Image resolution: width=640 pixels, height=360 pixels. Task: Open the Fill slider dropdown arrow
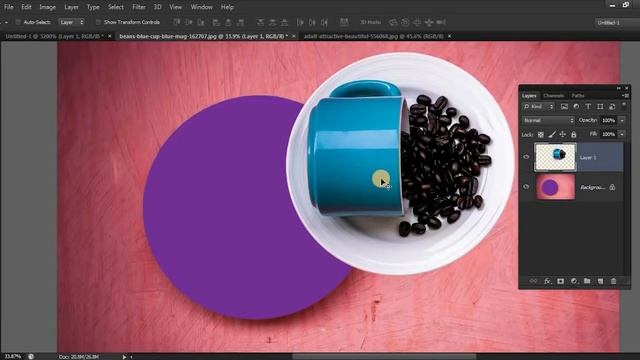(622, 134)
